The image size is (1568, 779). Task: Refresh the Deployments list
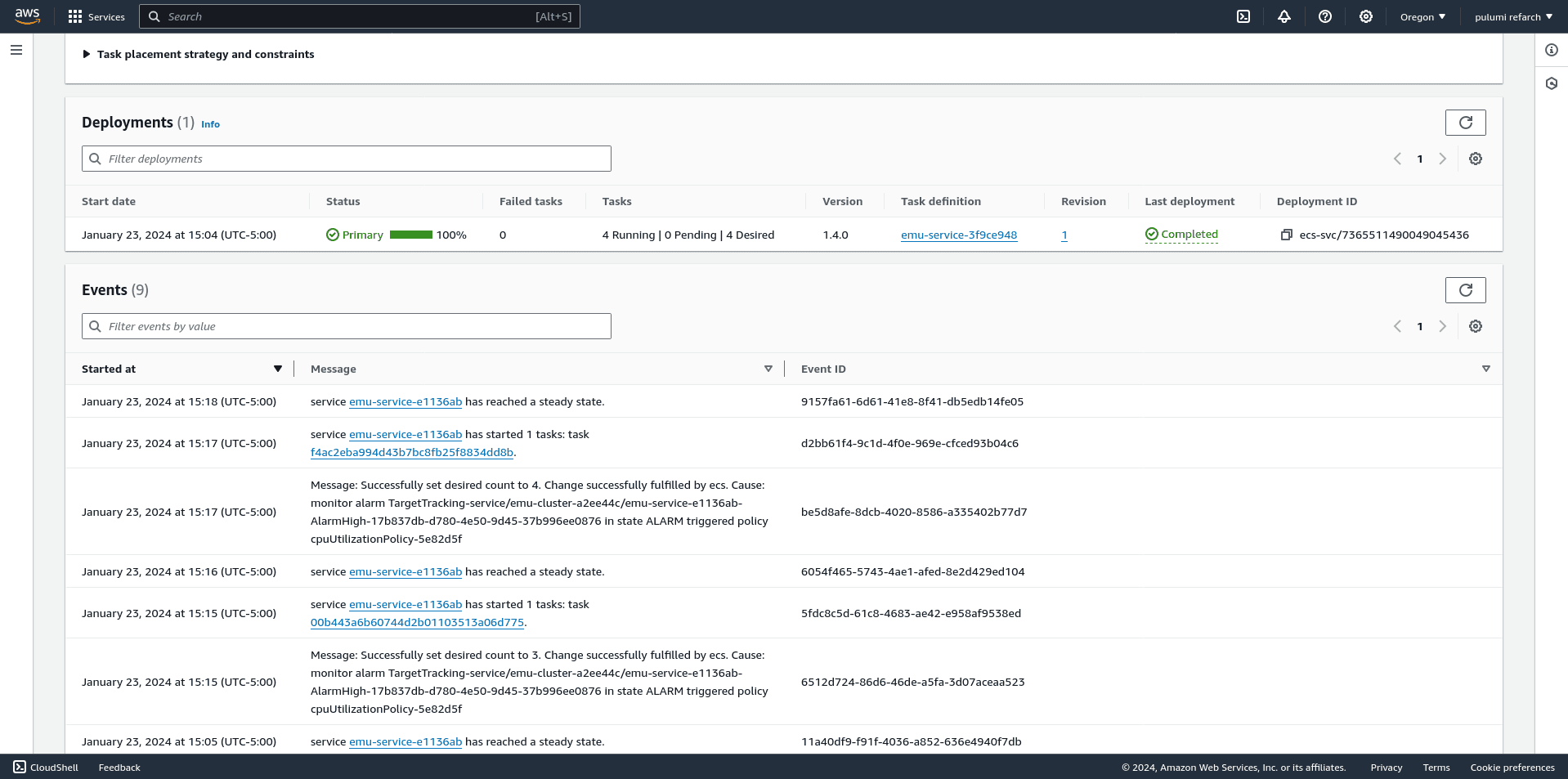[1465, 123]
